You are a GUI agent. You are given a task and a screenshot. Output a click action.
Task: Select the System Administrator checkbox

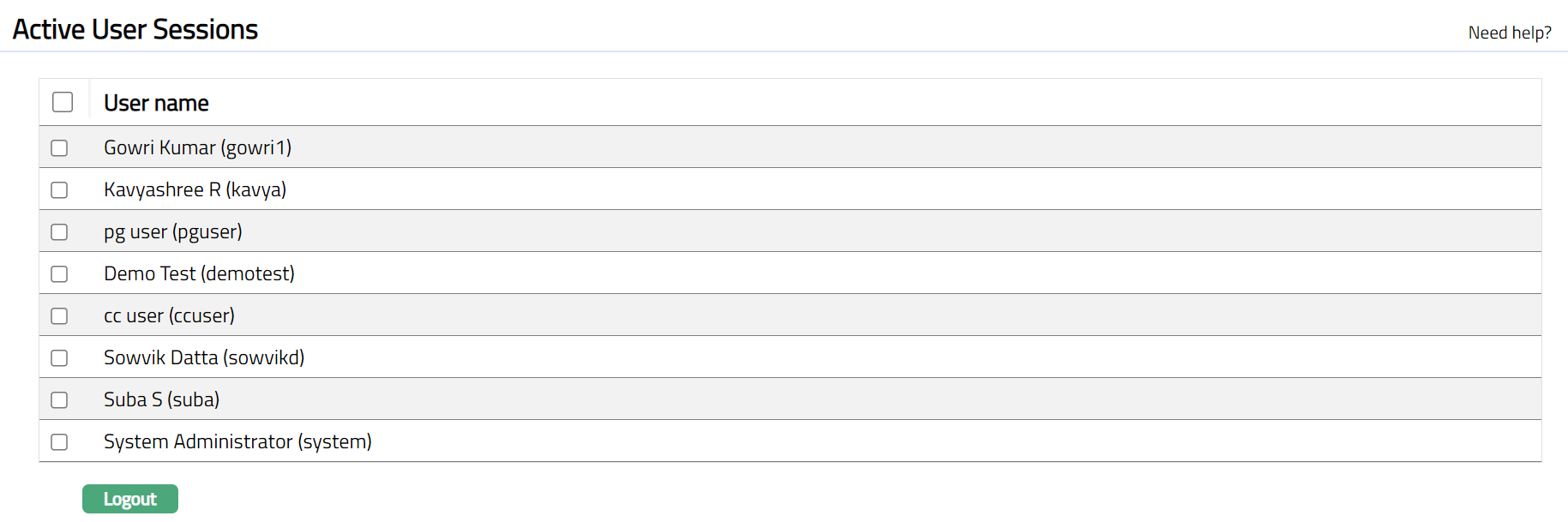[59, 442]
